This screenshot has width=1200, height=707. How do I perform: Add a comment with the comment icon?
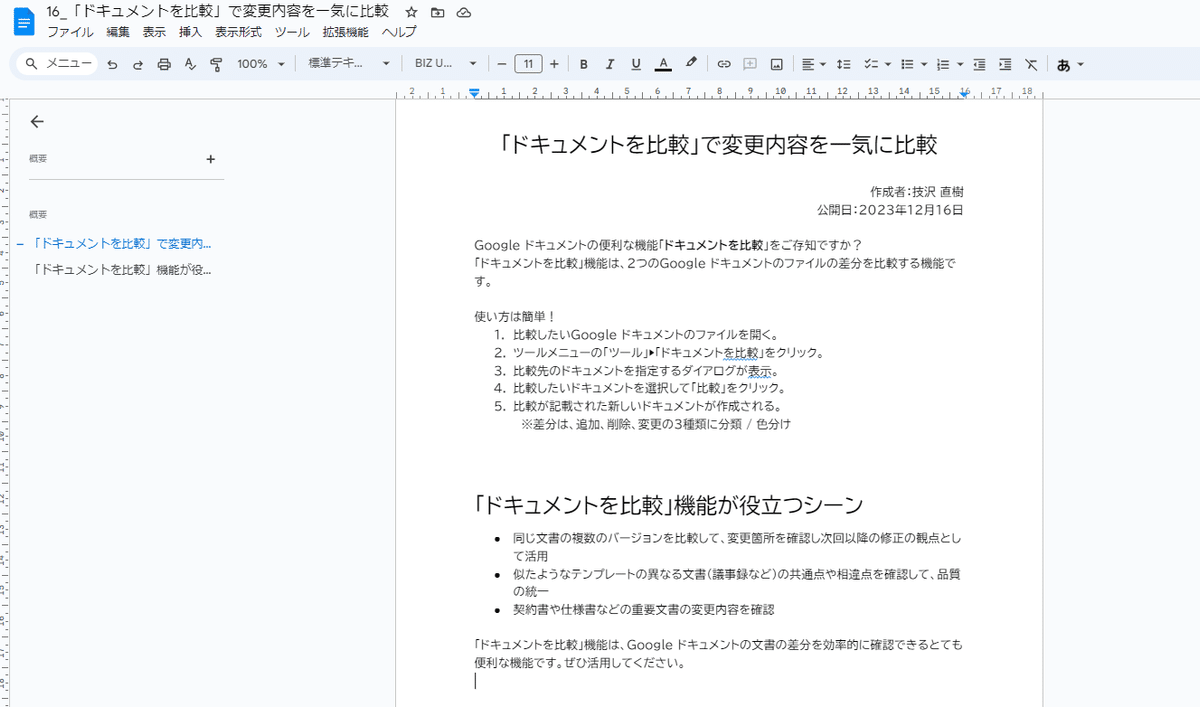coord(750,64)
